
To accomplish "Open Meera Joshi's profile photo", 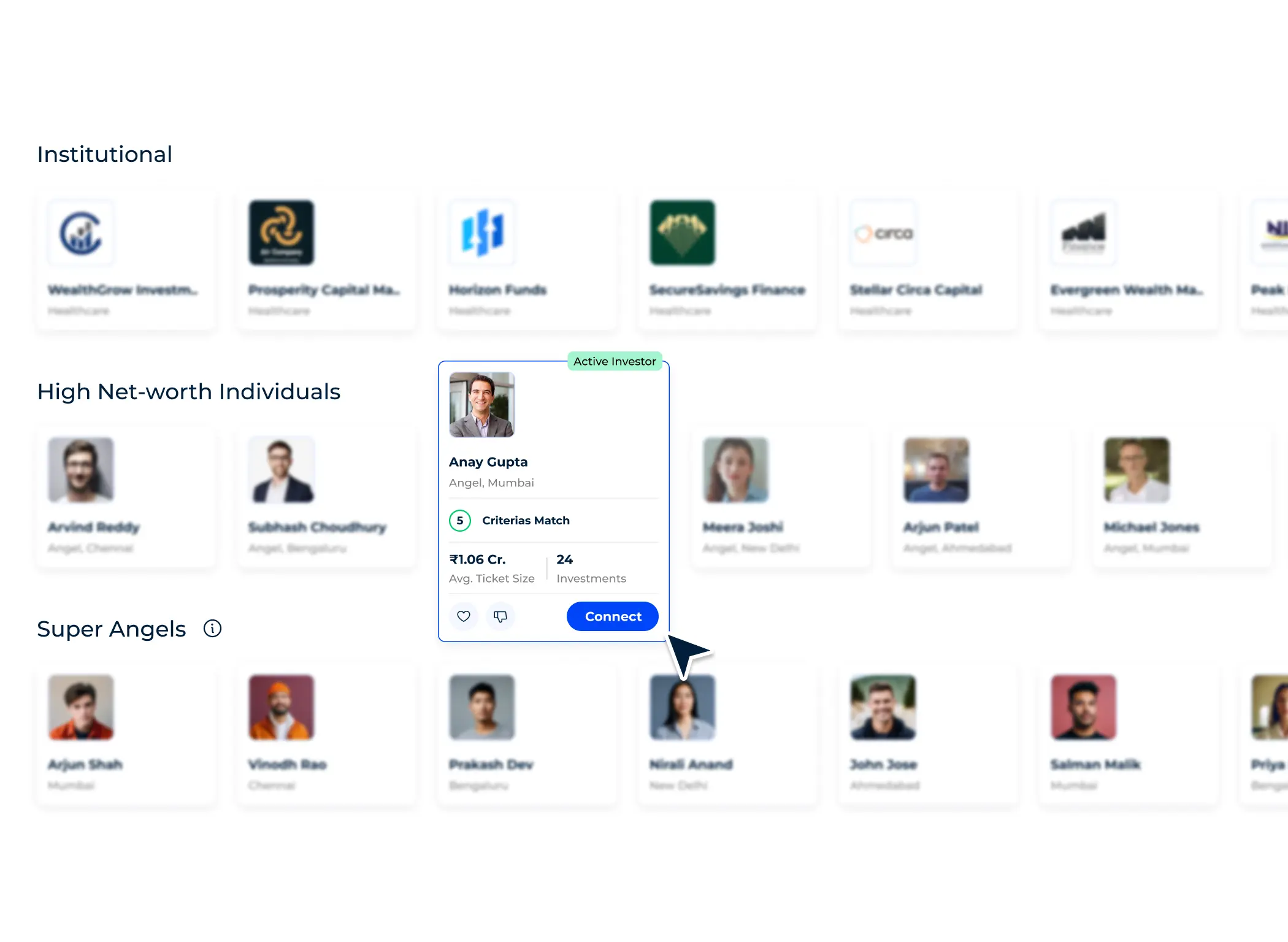I will coord(736,470).
